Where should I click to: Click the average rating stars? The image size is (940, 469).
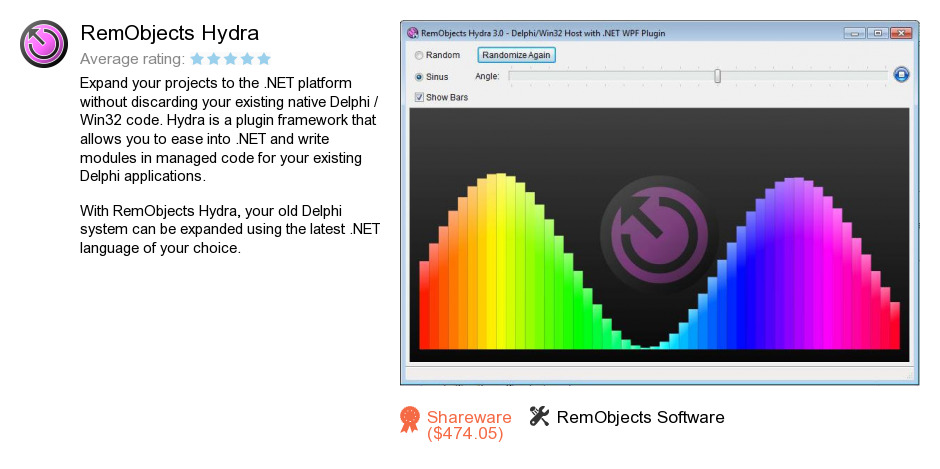click(231, 59)
